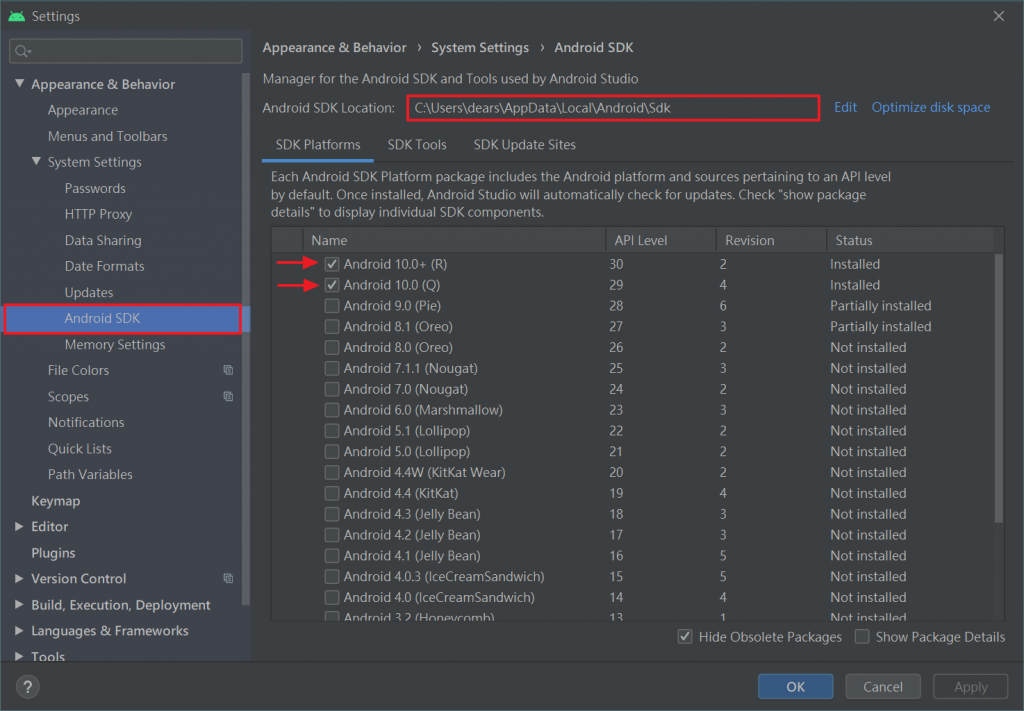Viewport: 1024px width, 711px height.
Task: Collapse the Appearance & Behavior tree node
Action: (x=20, y=84)
